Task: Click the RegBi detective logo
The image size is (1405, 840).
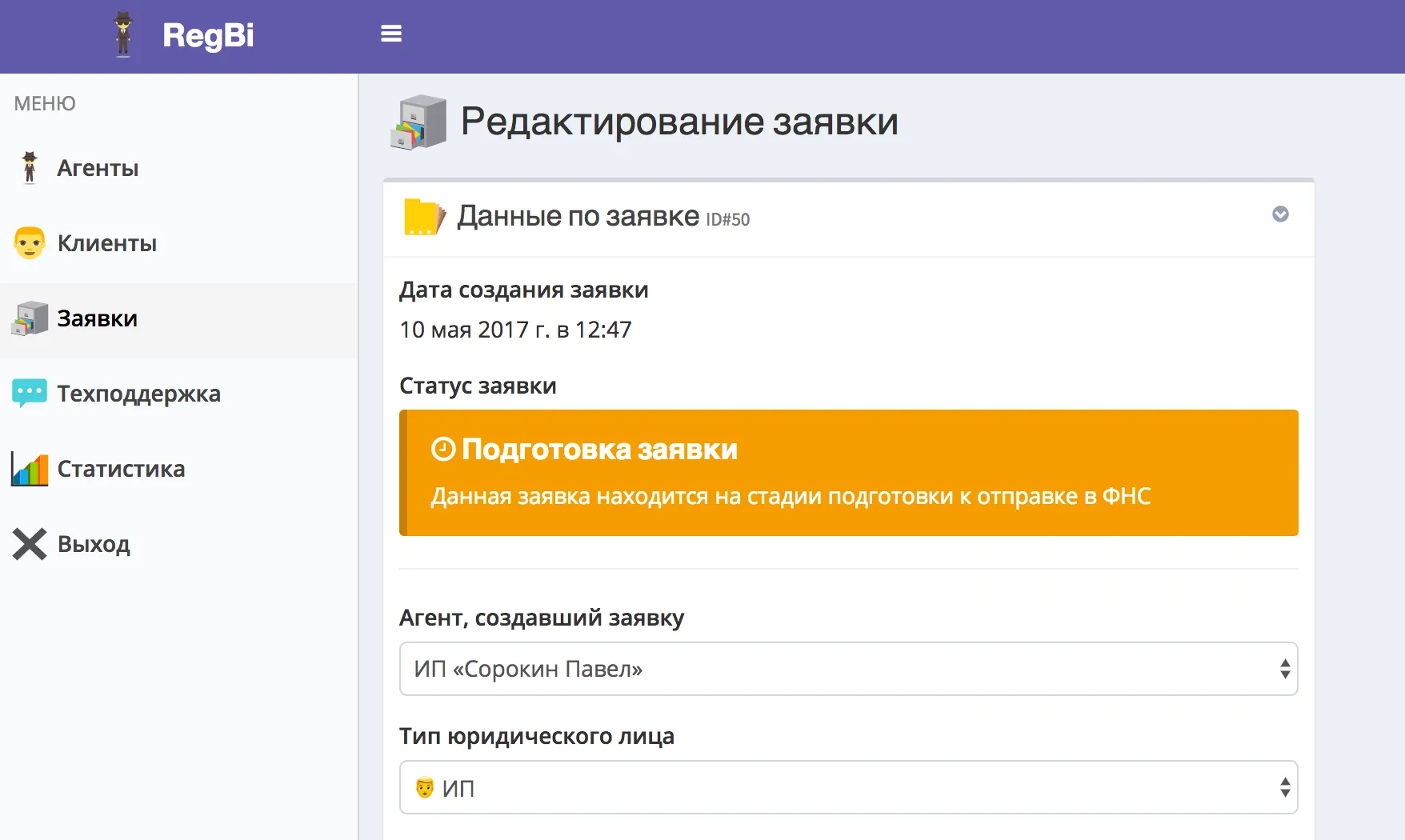Action: click(123, 34)
